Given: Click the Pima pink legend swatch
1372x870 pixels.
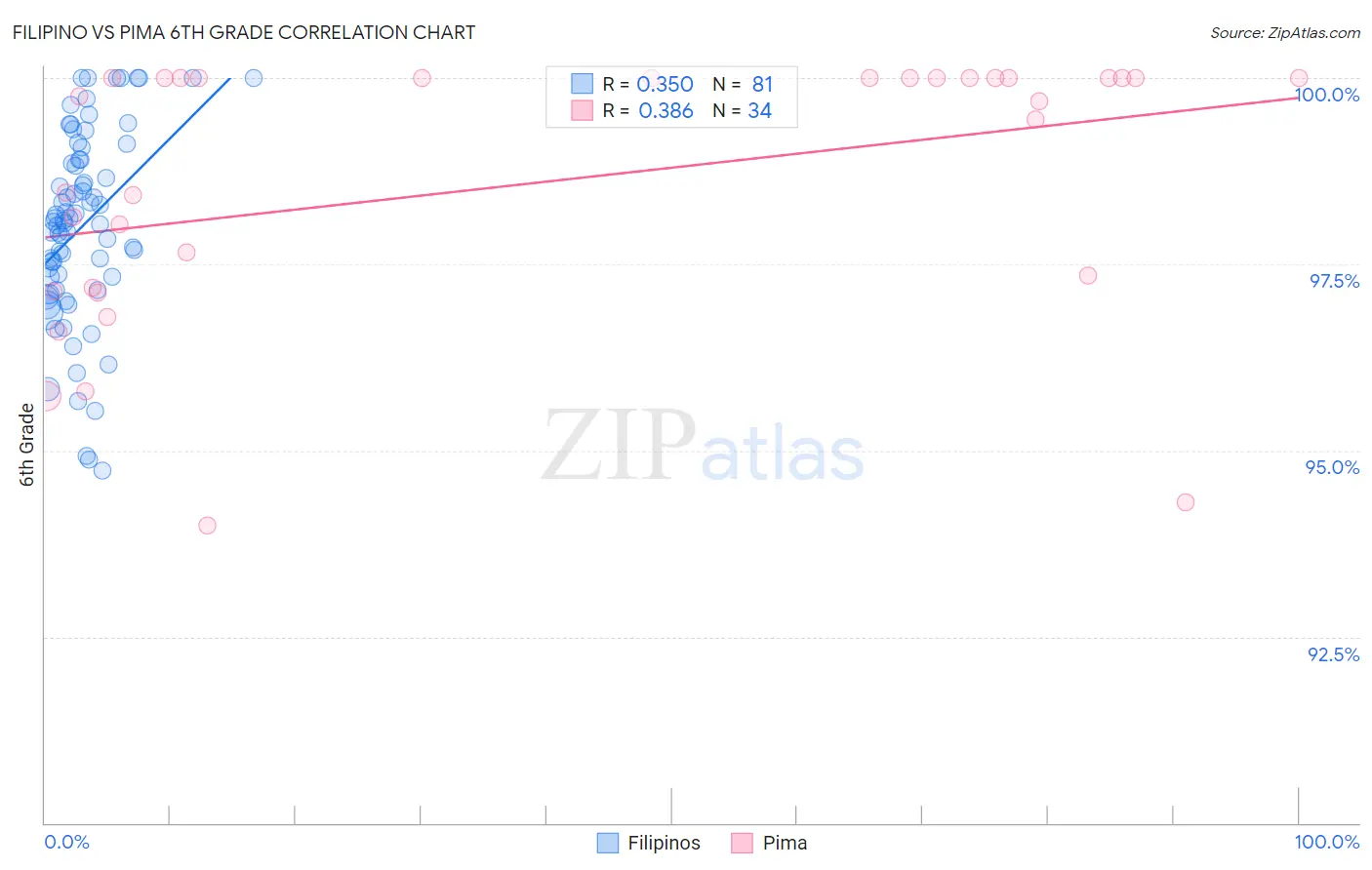Looking at the screenshot, I should (x=743, y=843).
